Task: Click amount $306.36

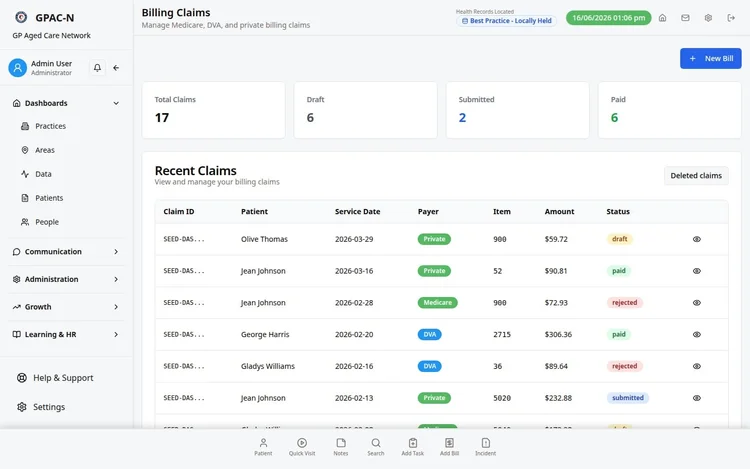Action: tap(558, 334)
